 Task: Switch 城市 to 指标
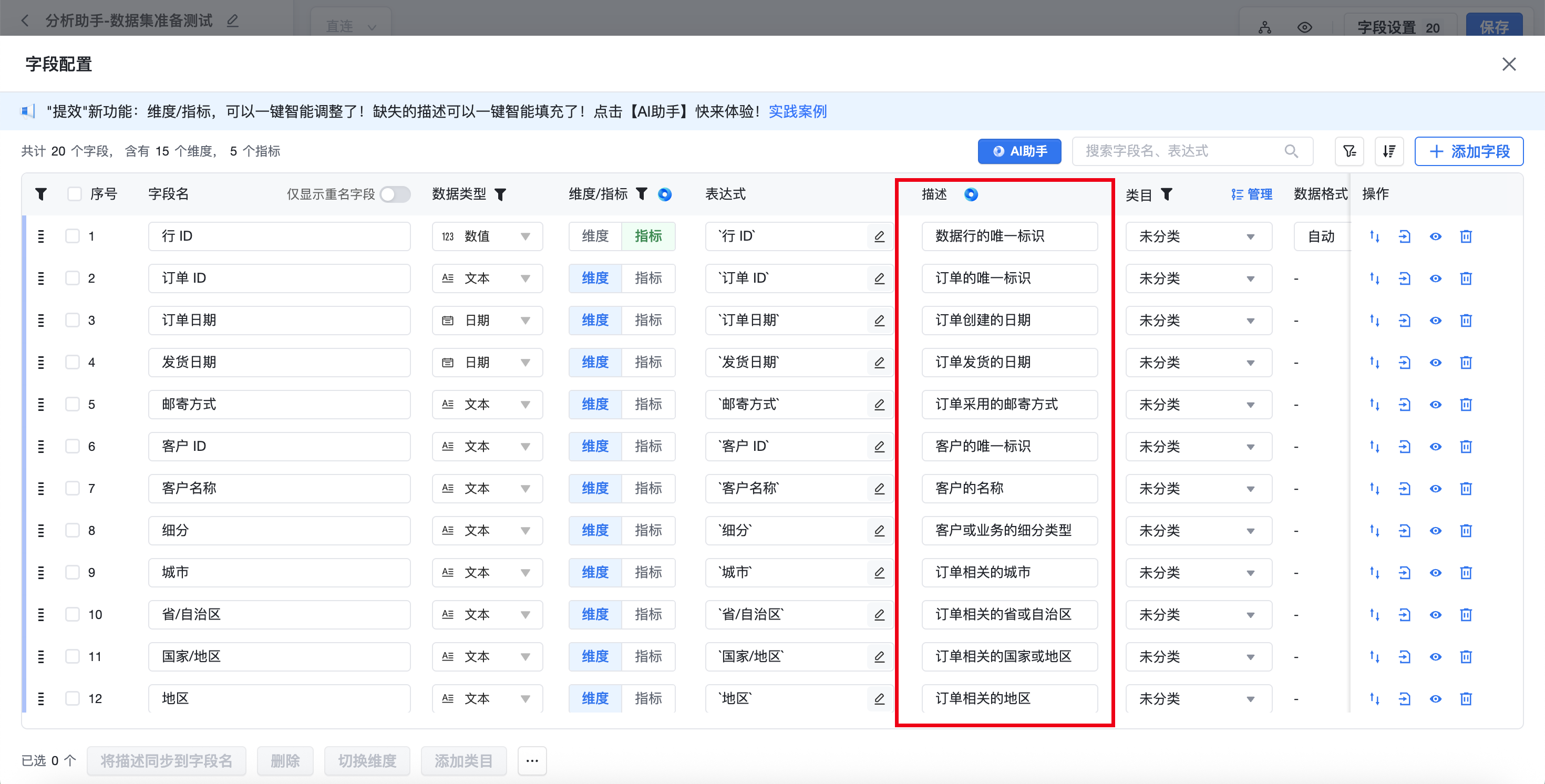tap(648, 572)
